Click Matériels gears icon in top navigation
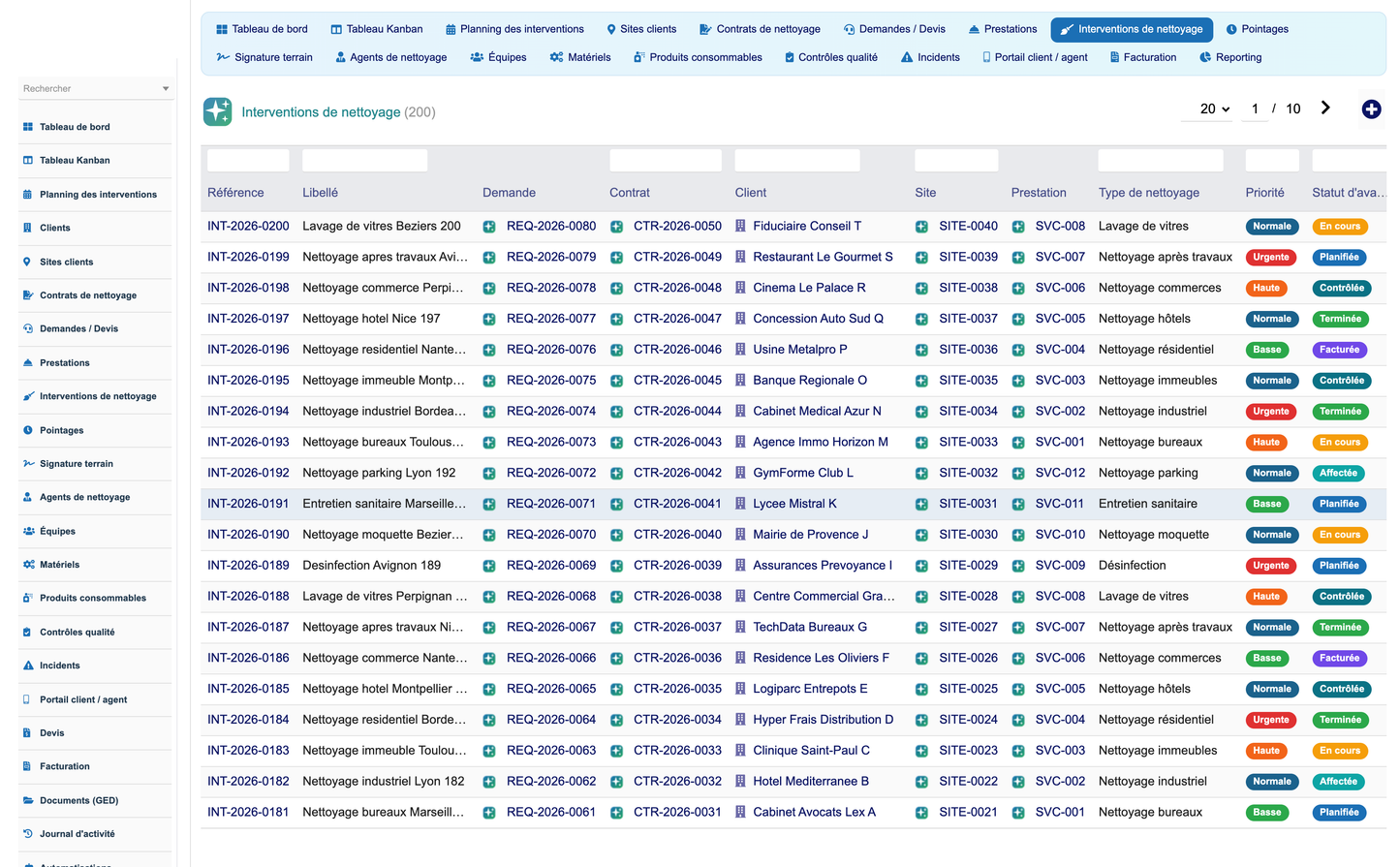1400x867 pixels. point(556,57)
